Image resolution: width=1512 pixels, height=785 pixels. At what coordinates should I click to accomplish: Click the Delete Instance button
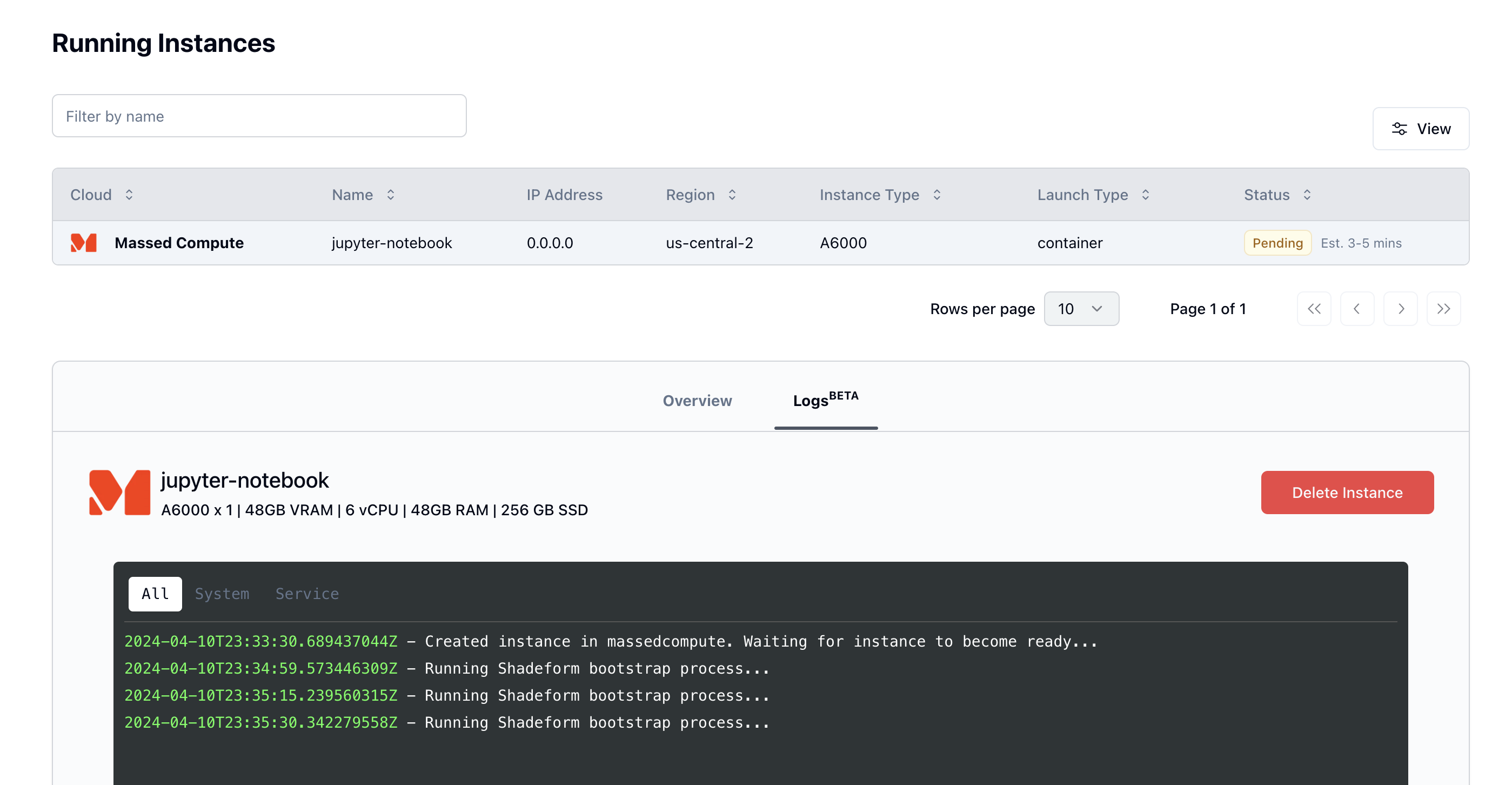pos(1347,493)
